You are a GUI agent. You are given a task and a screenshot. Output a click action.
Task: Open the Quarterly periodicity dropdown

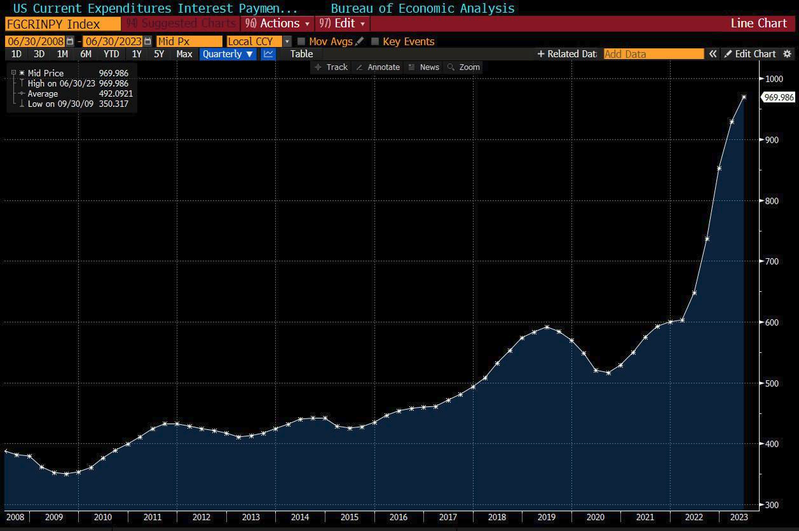click(x=227, y=54)
